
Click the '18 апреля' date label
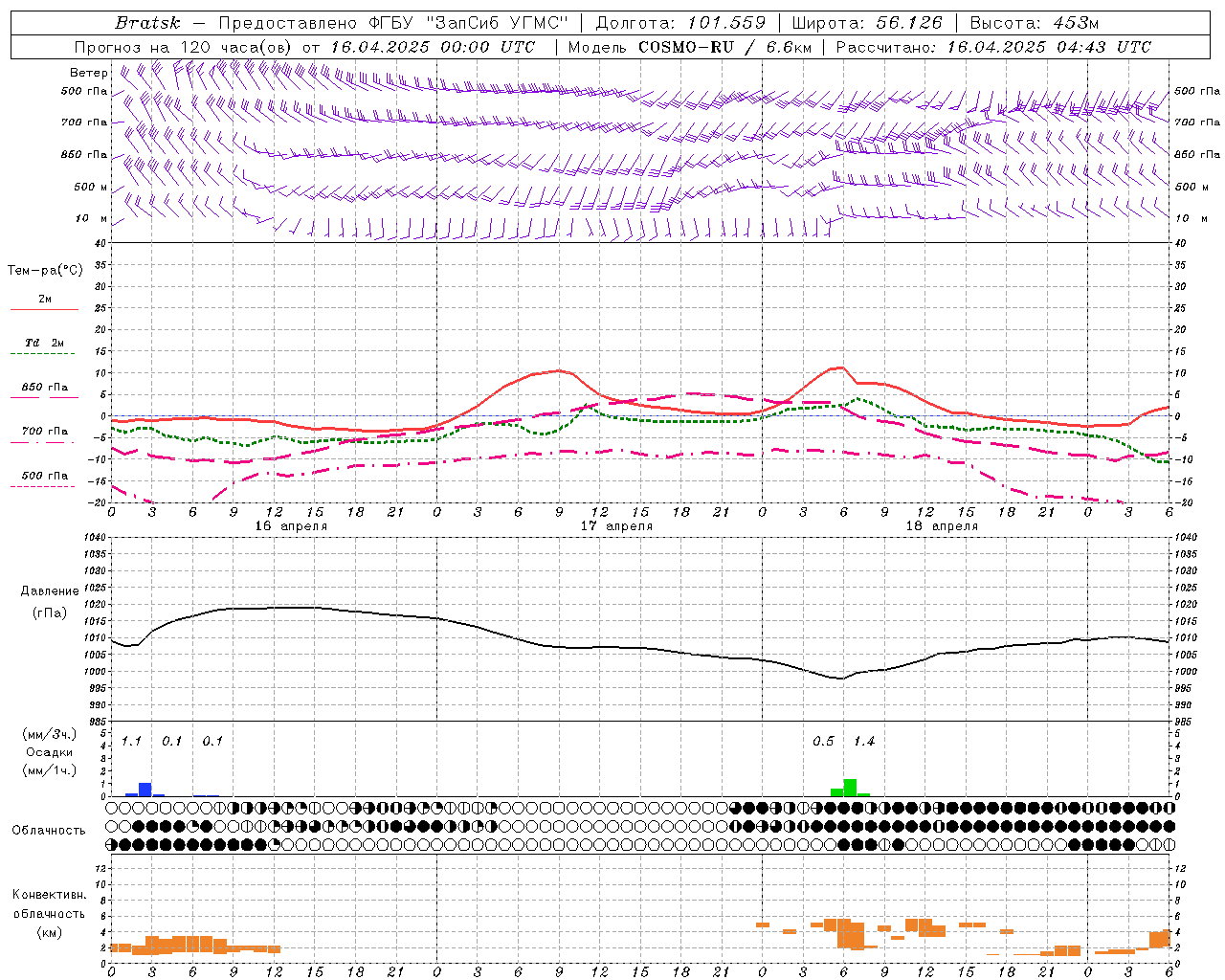942,526
